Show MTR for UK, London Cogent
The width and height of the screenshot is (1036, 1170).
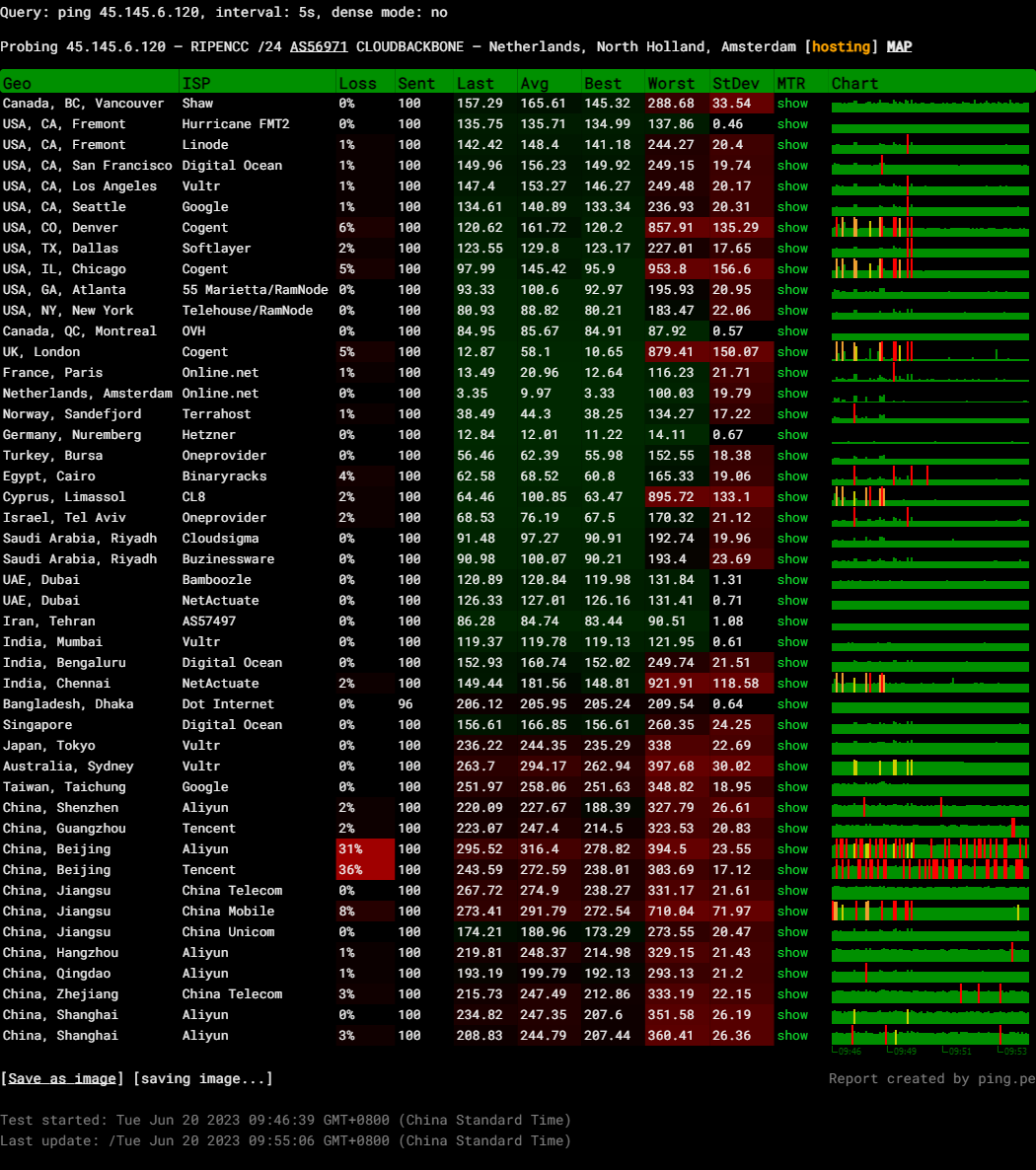tap(792, 351)
